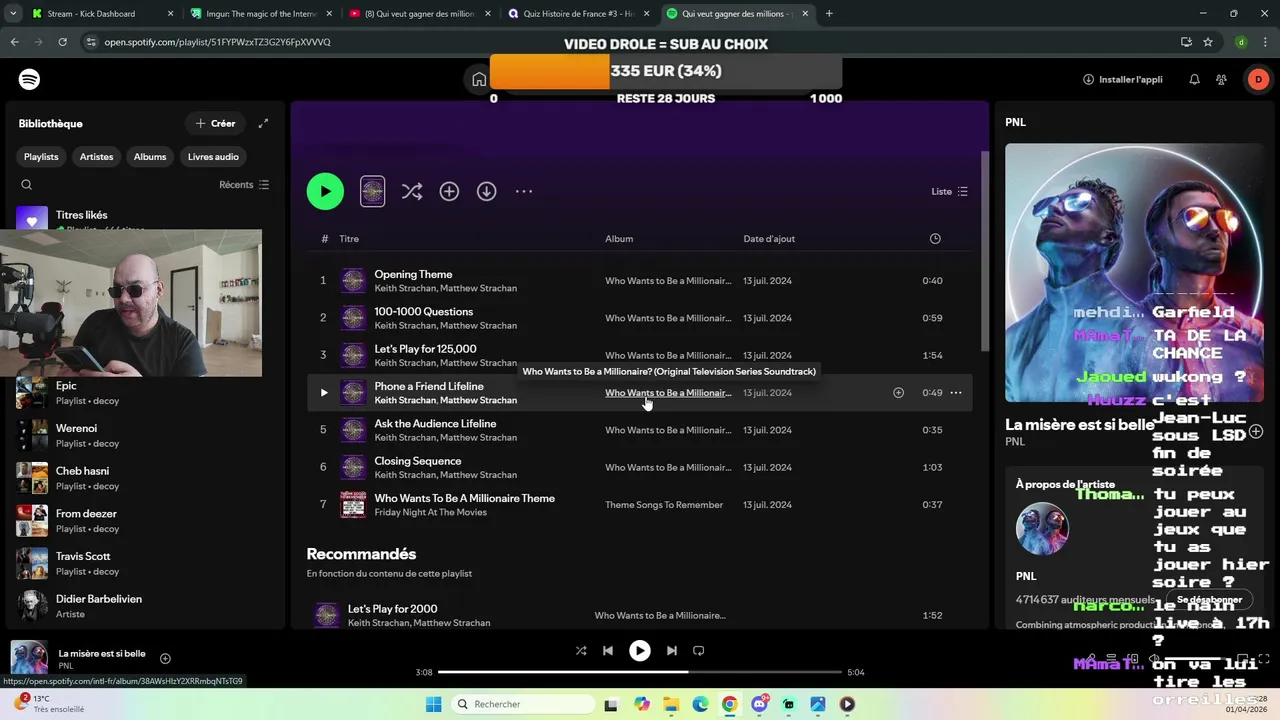Click La misère est si belle title in bottom player bar
This screenshot has height=720, width=1280.
[x=102, y=653]
